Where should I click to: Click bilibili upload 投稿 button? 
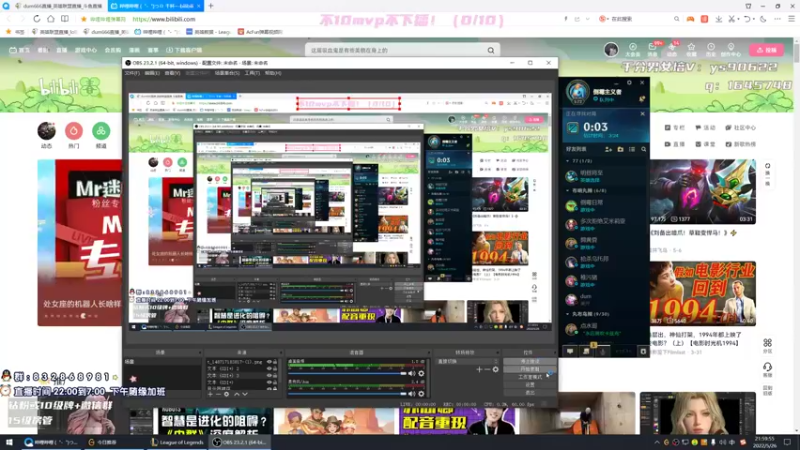pos(766,50)
